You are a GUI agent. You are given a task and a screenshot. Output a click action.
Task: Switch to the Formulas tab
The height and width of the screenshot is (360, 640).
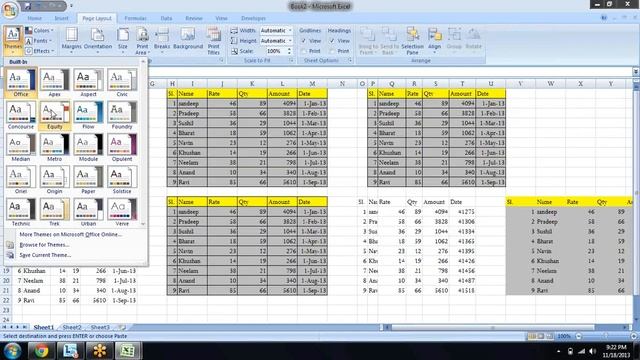pos(136,18)
